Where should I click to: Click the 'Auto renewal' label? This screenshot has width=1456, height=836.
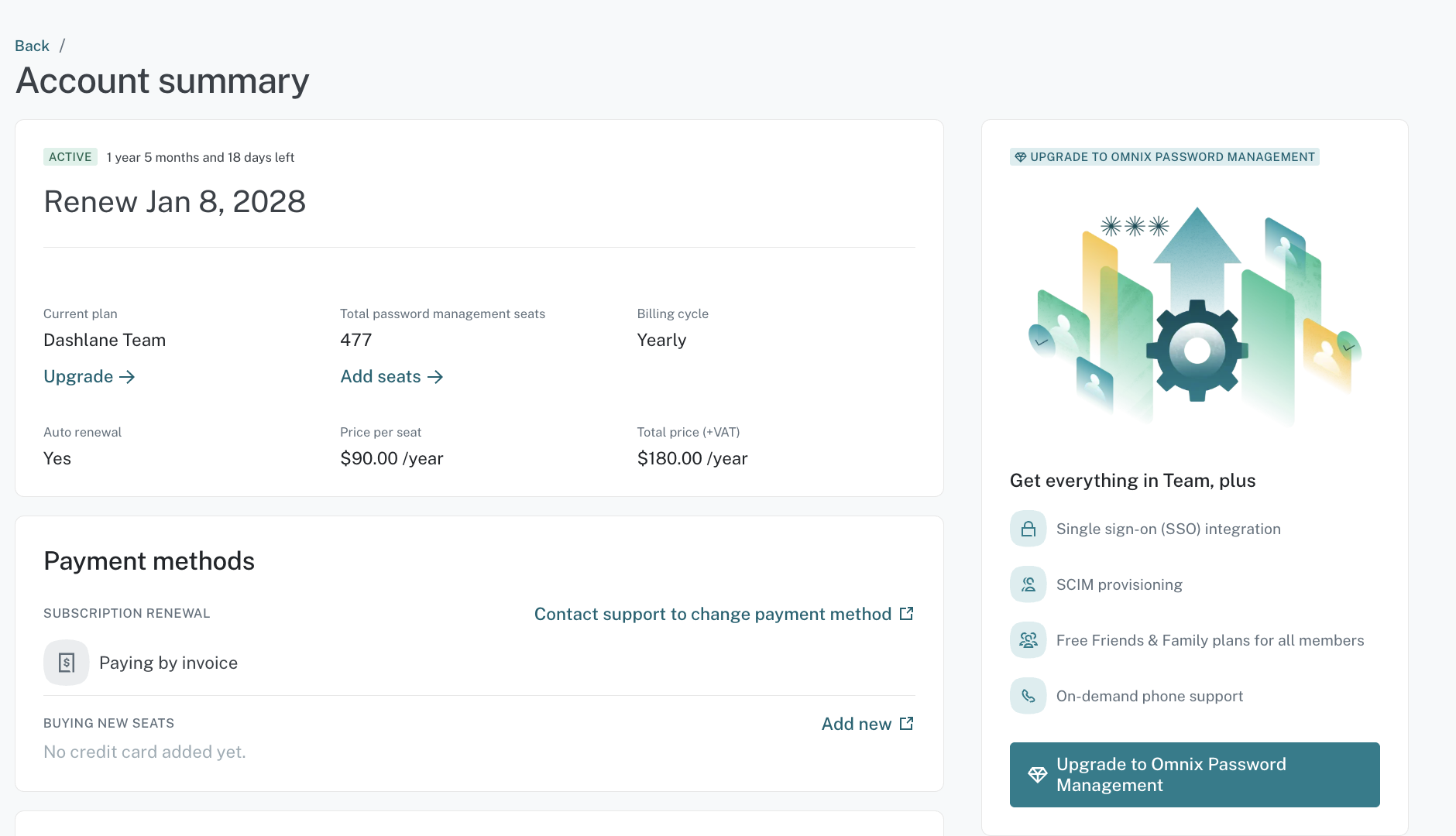pos(83,432)
